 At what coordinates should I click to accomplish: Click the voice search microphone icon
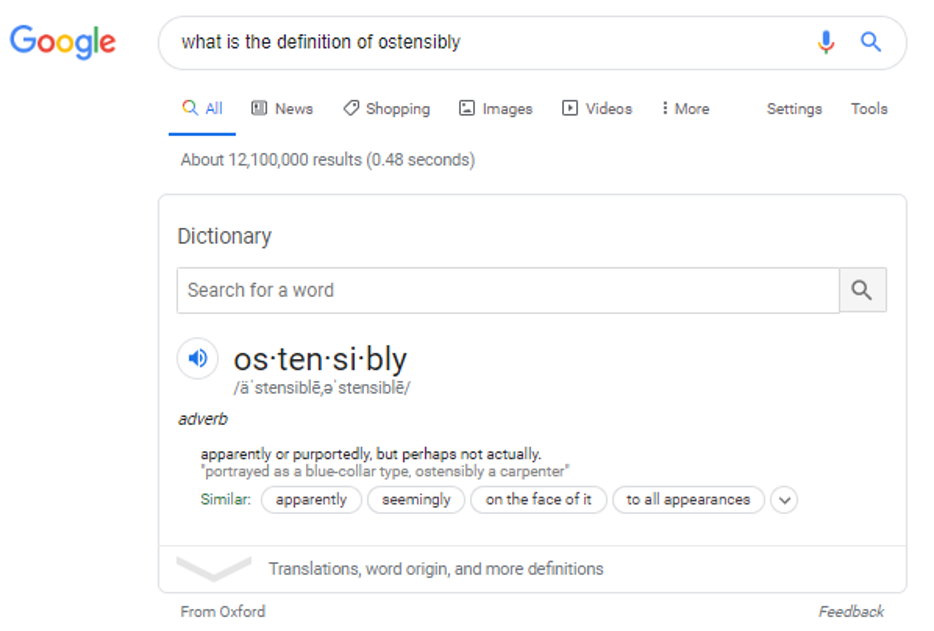[826, 42]
